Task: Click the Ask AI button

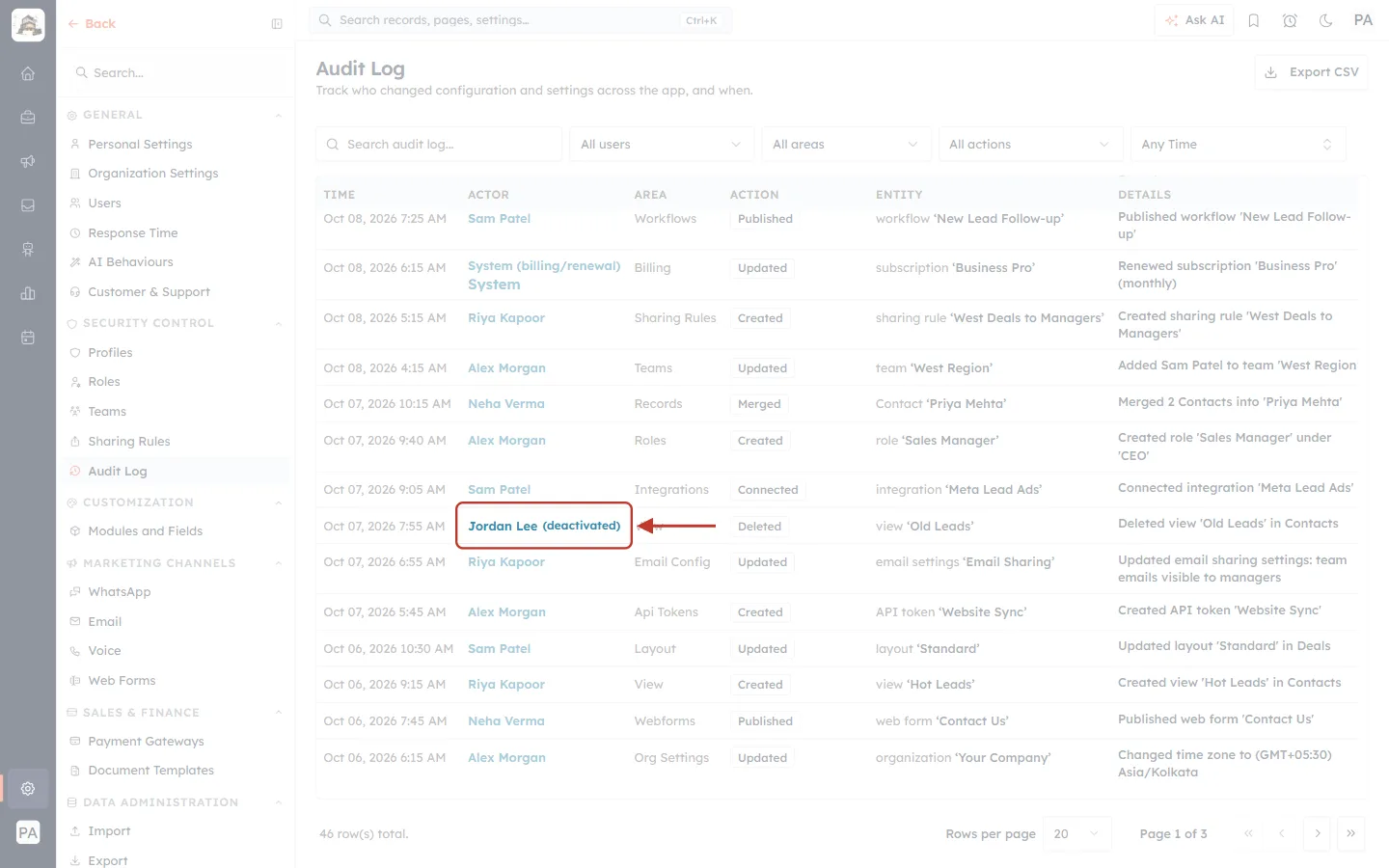Action: click(x=1194, y=20)
